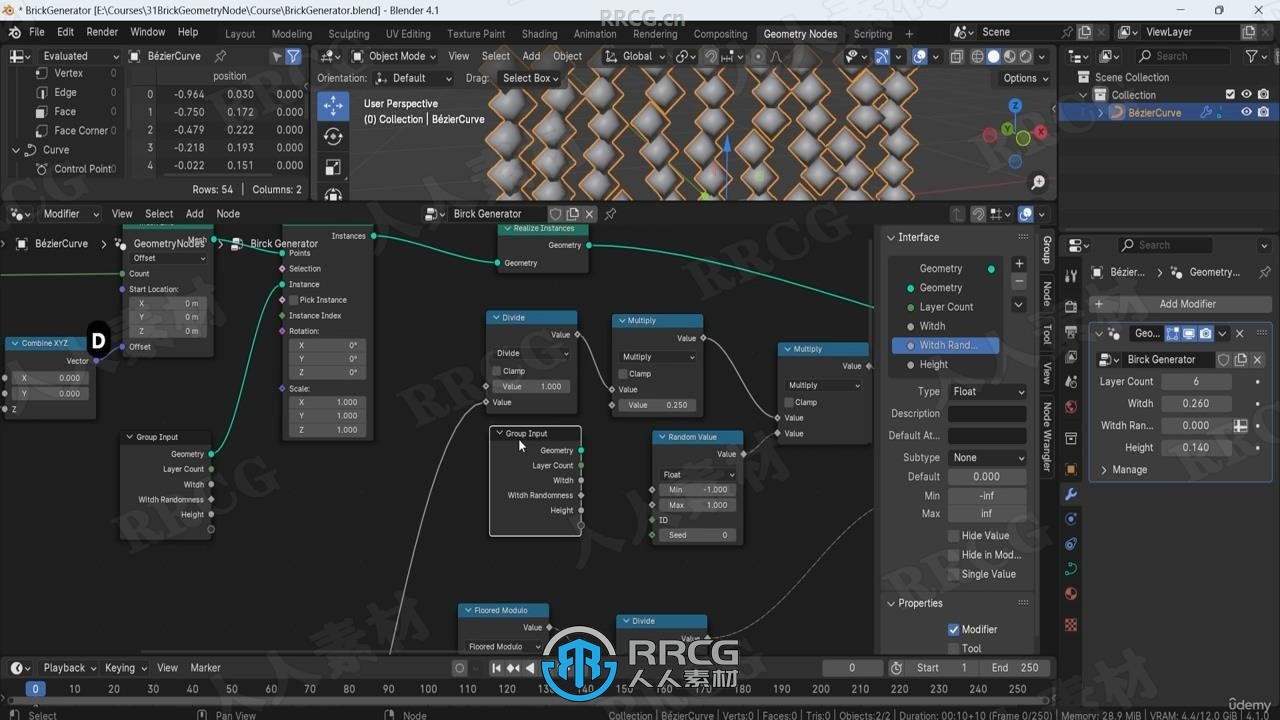Open the Tool properties tab icon
The image size is (1280, 720).
click(x=1071, y=276)
